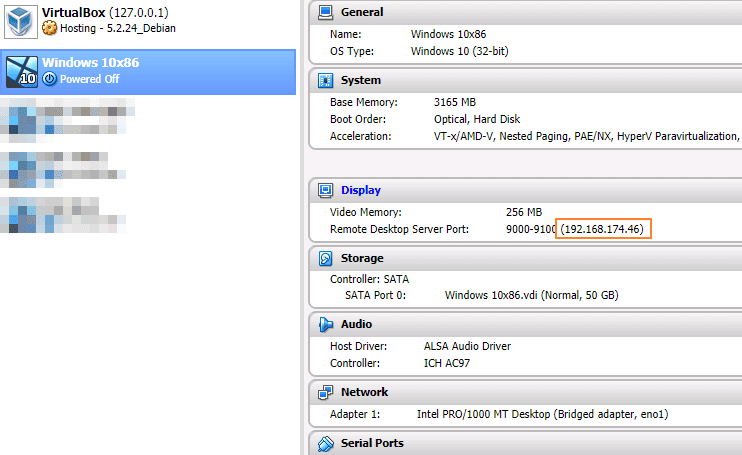Click the IP address 192.168.174.46

tap(602, 229)
